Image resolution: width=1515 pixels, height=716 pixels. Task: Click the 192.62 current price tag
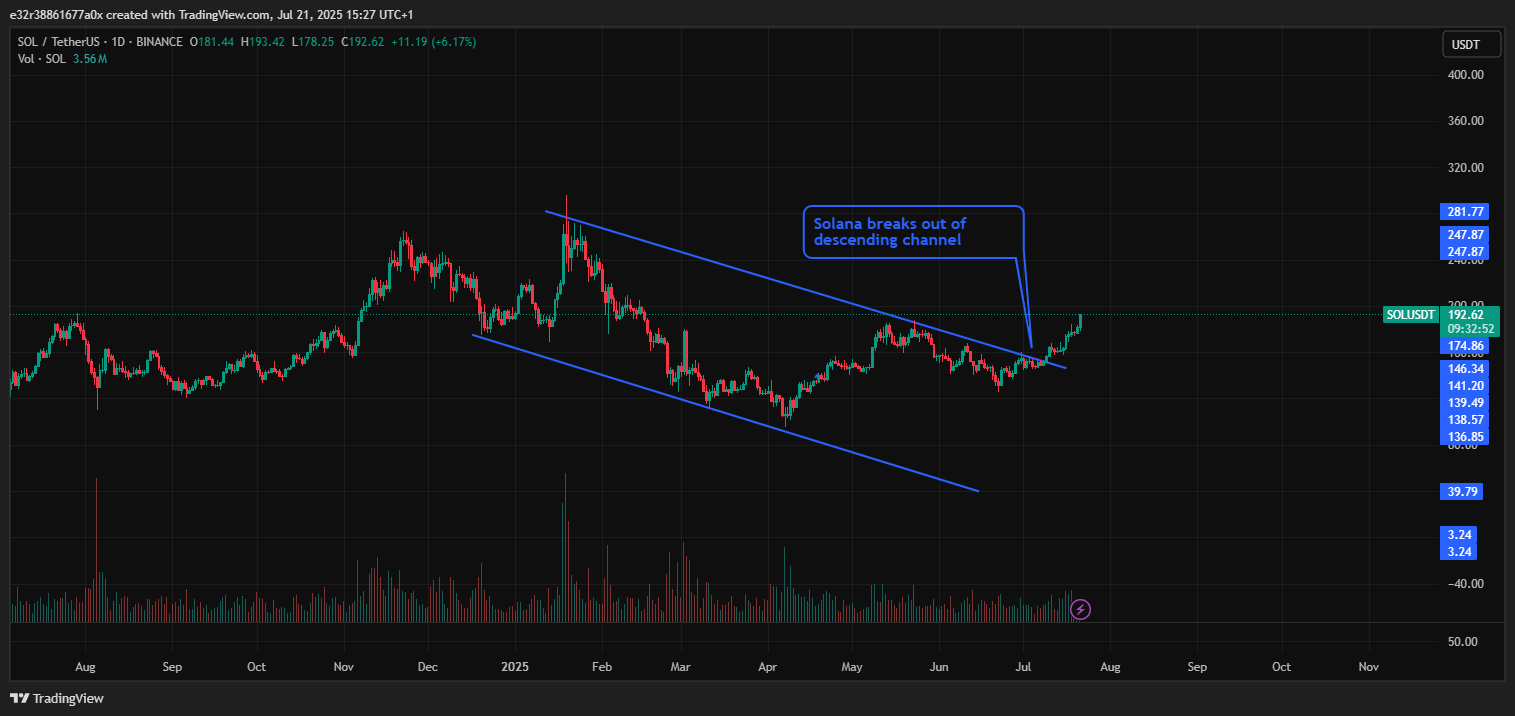[1466, 313]
